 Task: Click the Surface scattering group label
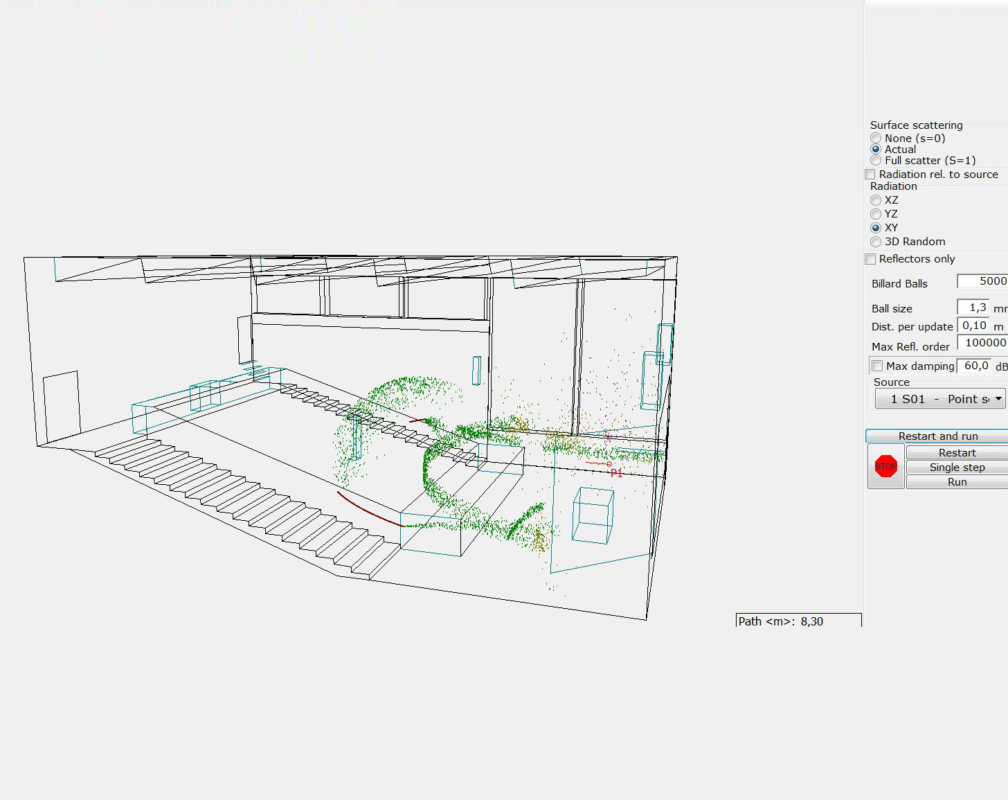coord(916,125)
